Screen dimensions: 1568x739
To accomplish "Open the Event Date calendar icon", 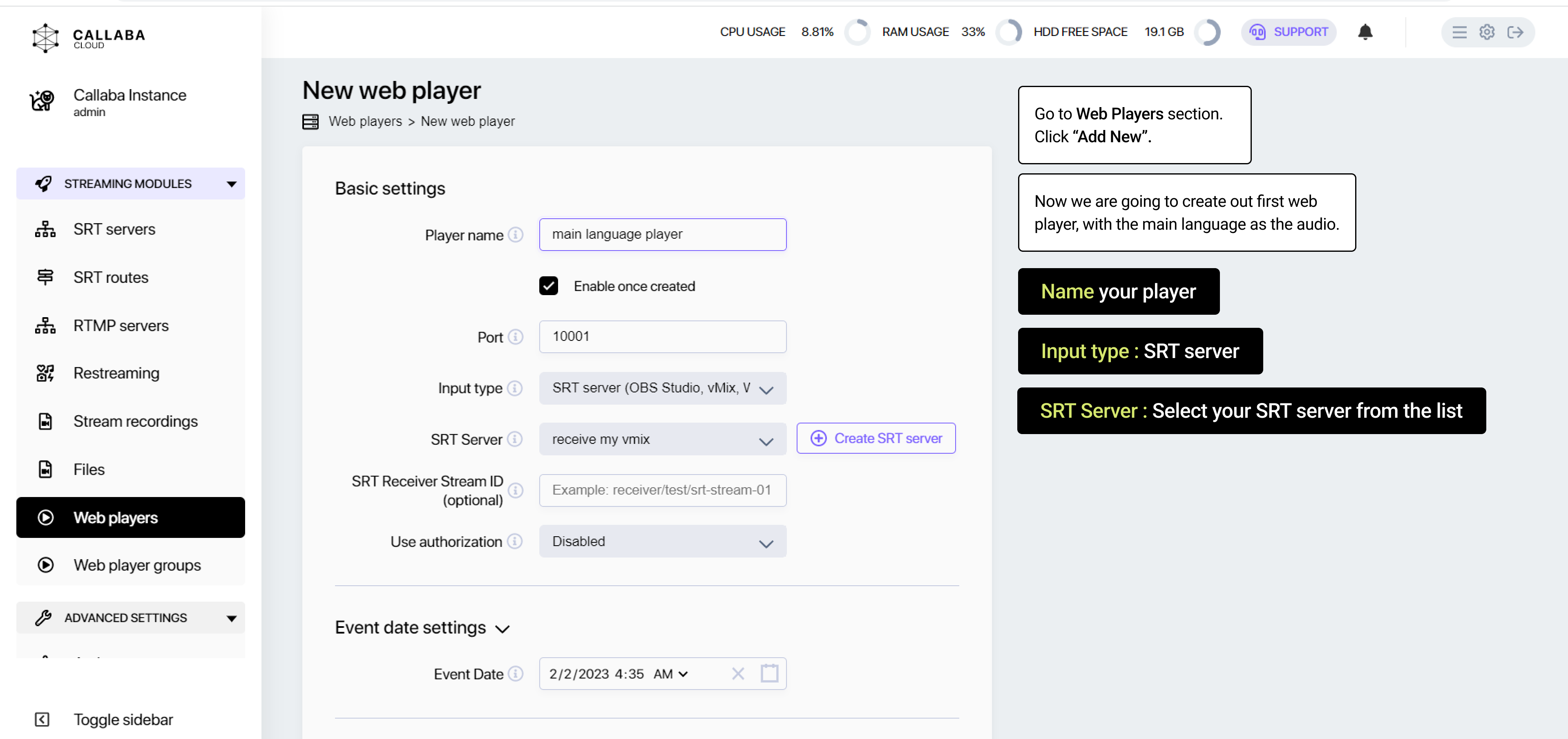I will point(769,673).
